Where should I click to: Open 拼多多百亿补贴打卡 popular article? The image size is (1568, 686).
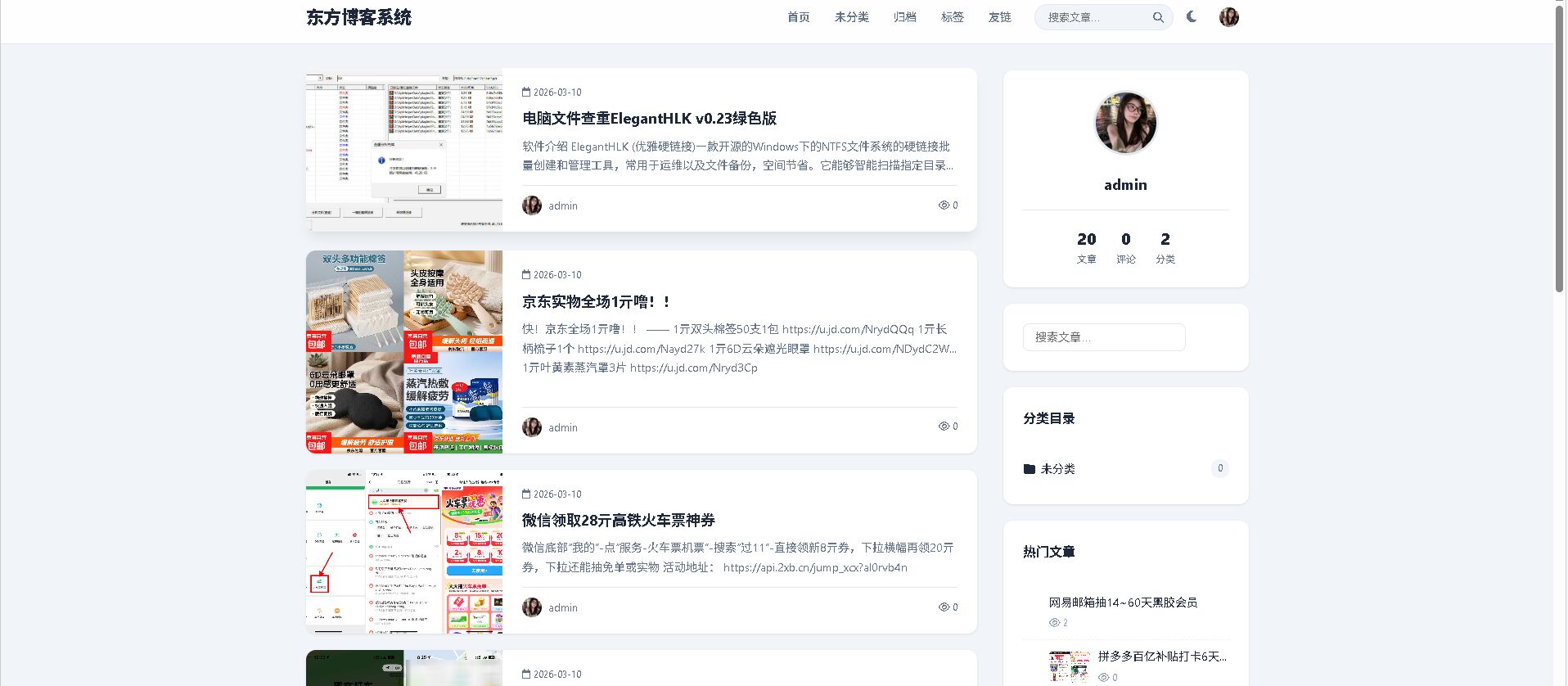[x=1161, y=657]
